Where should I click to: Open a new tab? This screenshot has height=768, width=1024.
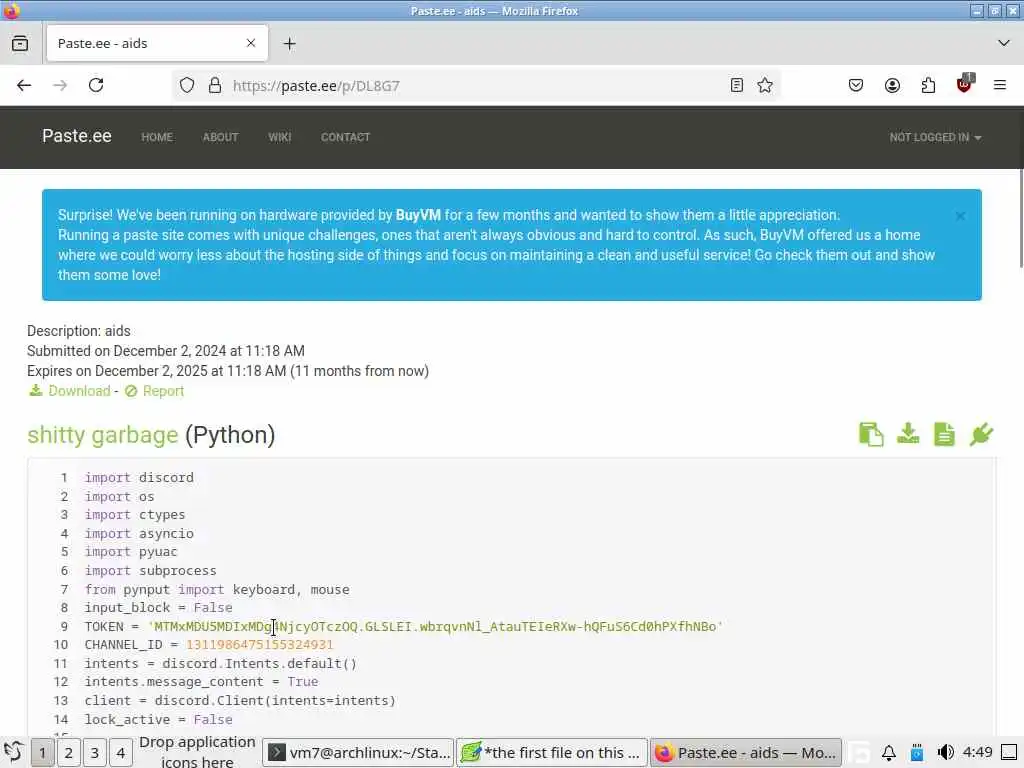[289, 44]
